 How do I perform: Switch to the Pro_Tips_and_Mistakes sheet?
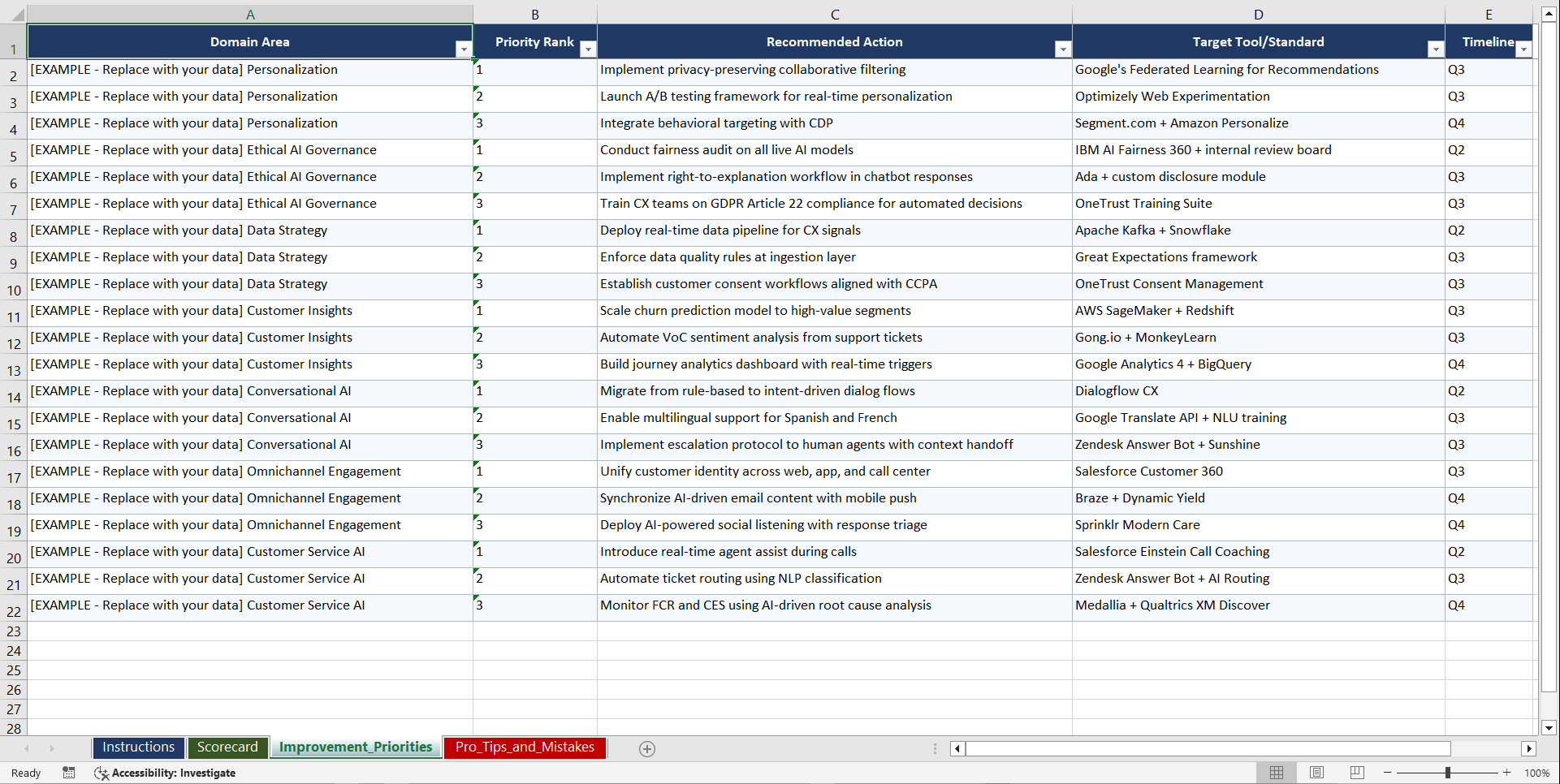tap(524, 747)
